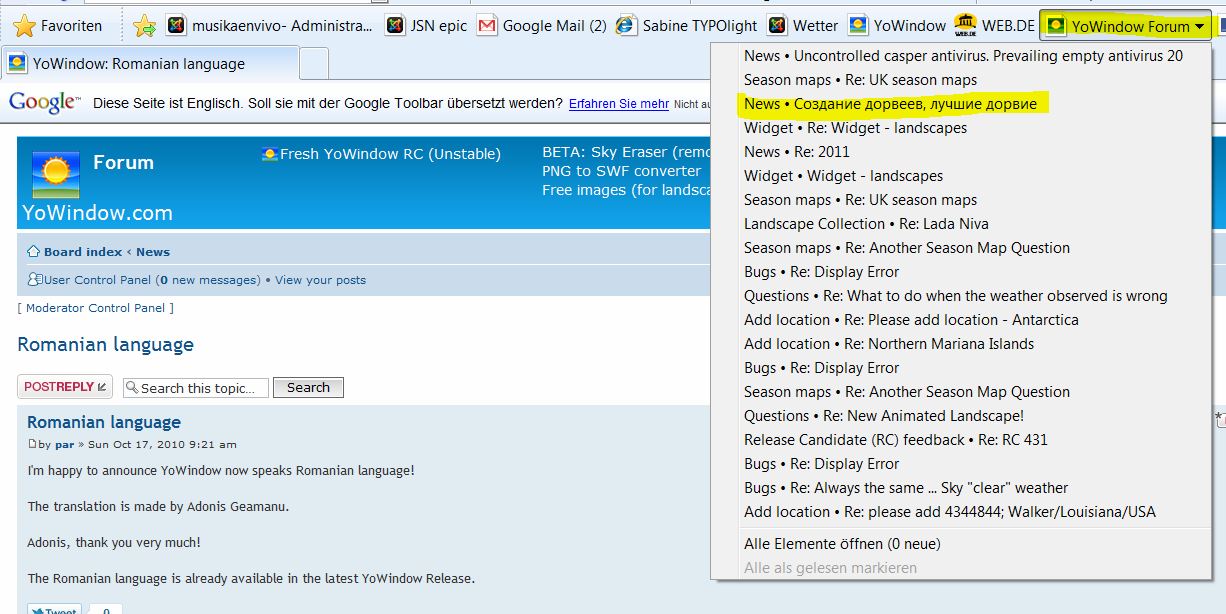Choose Alle Elemente öffnen (0 neue)

click(x=842, y=544)
